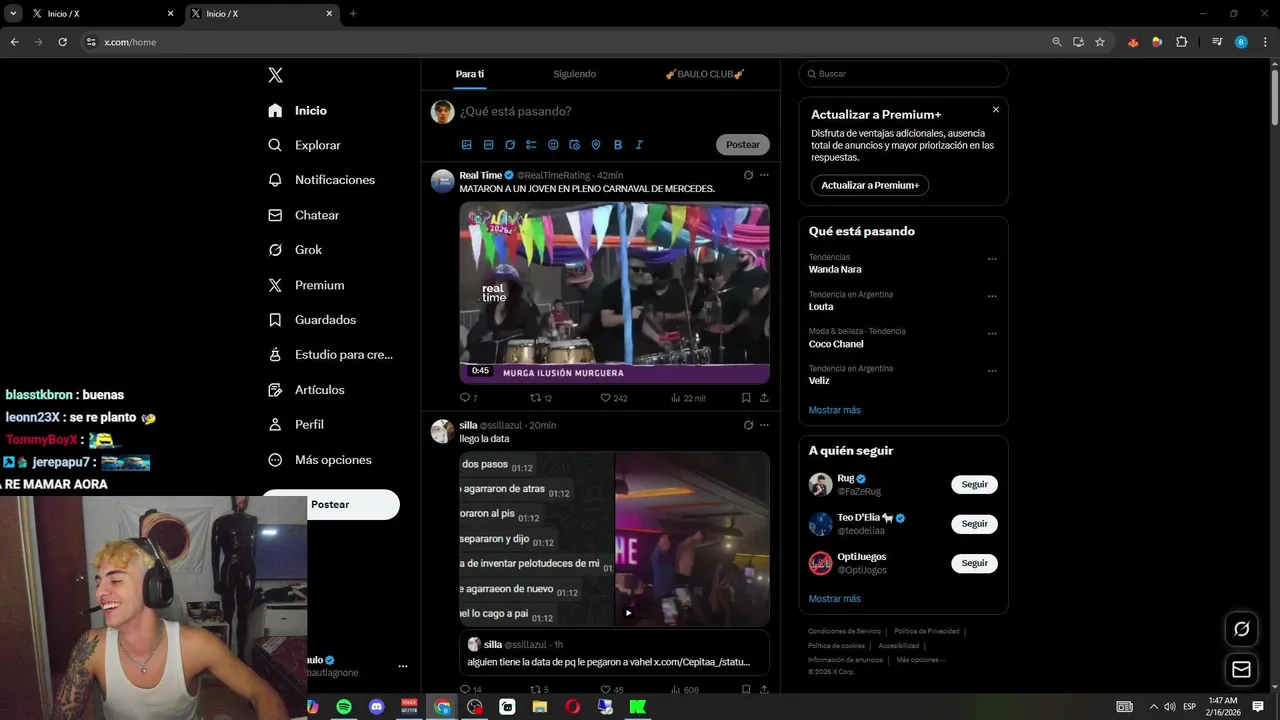Click Grok icon on silla post
This screenshot has width=1280, height=720.
[x=748, y=425]
